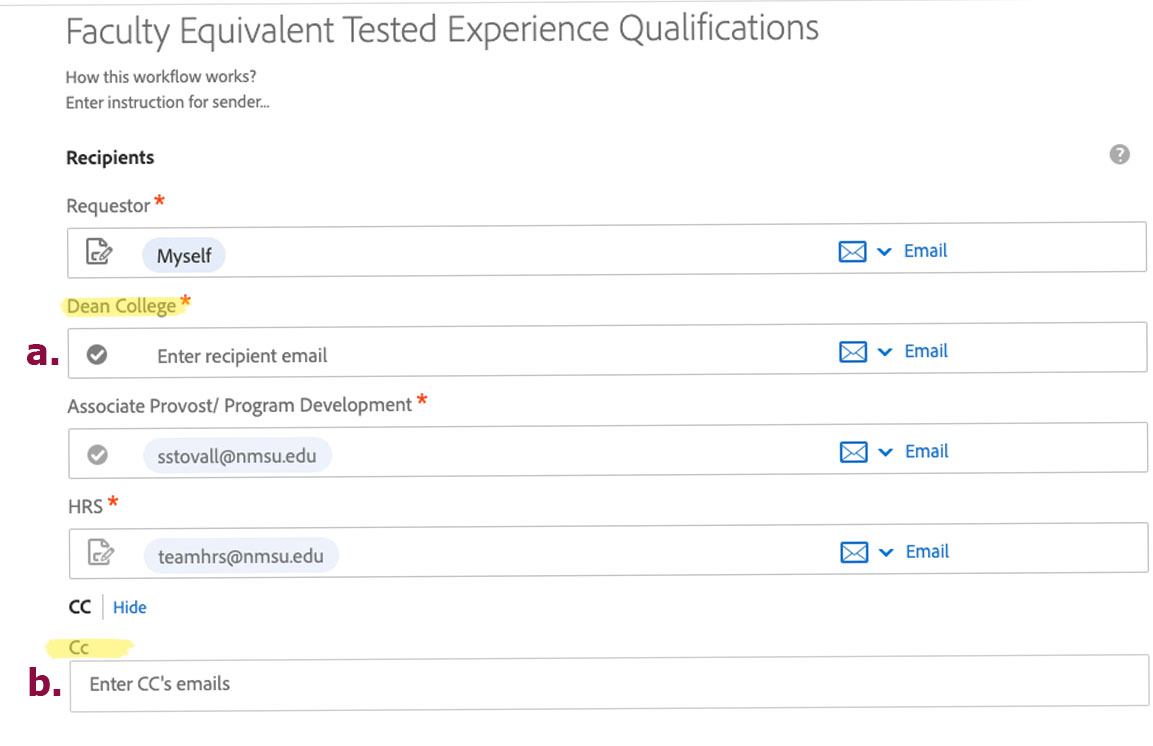Click the envelope icon in Associate Provost row

coord(854,452)
